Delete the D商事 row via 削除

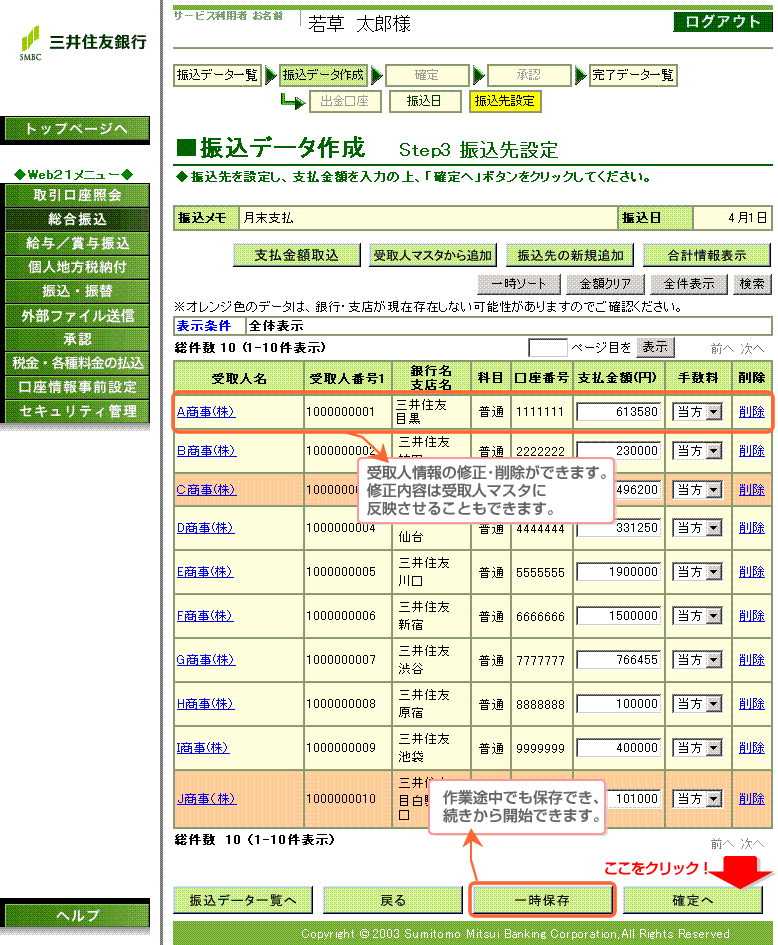pos(751,528)
